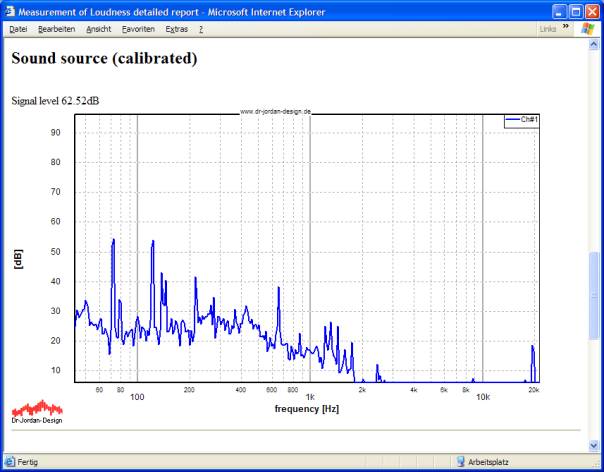Click the Internet Explorer page icon in title bar
604x472 pixels.
pos(10,10)
